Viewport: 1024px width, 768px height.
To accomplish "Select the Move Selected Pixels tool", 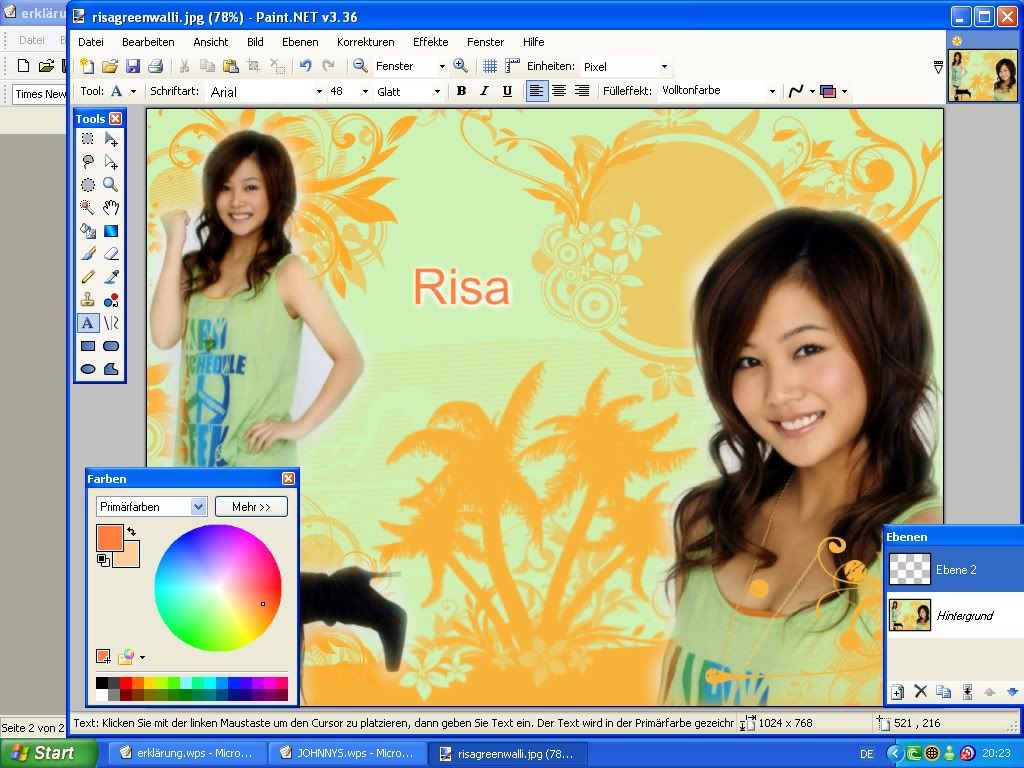I will pos(111,138).
